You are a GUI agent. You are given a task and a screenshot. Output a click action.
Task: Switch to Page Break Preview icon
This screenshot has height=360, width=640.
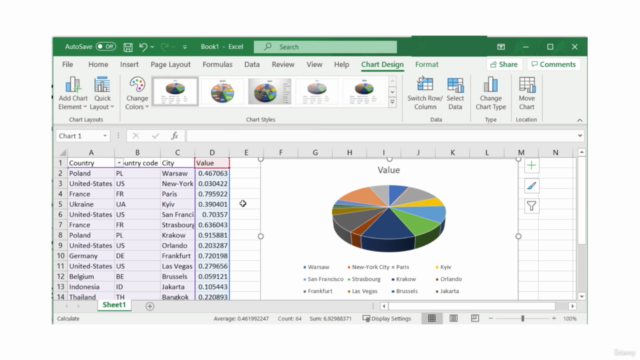(475, 318)
